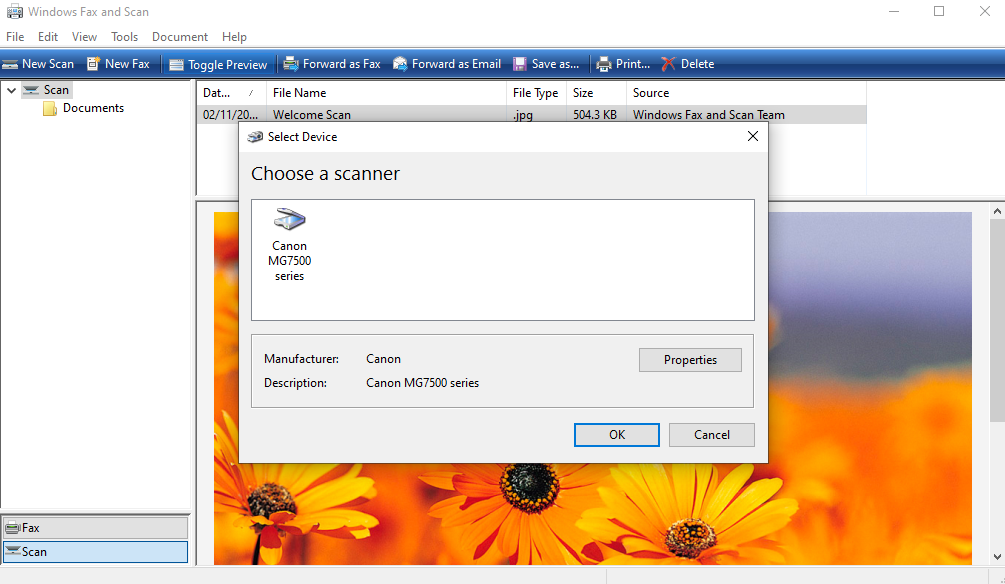Close the Select Device dialog

753,136
